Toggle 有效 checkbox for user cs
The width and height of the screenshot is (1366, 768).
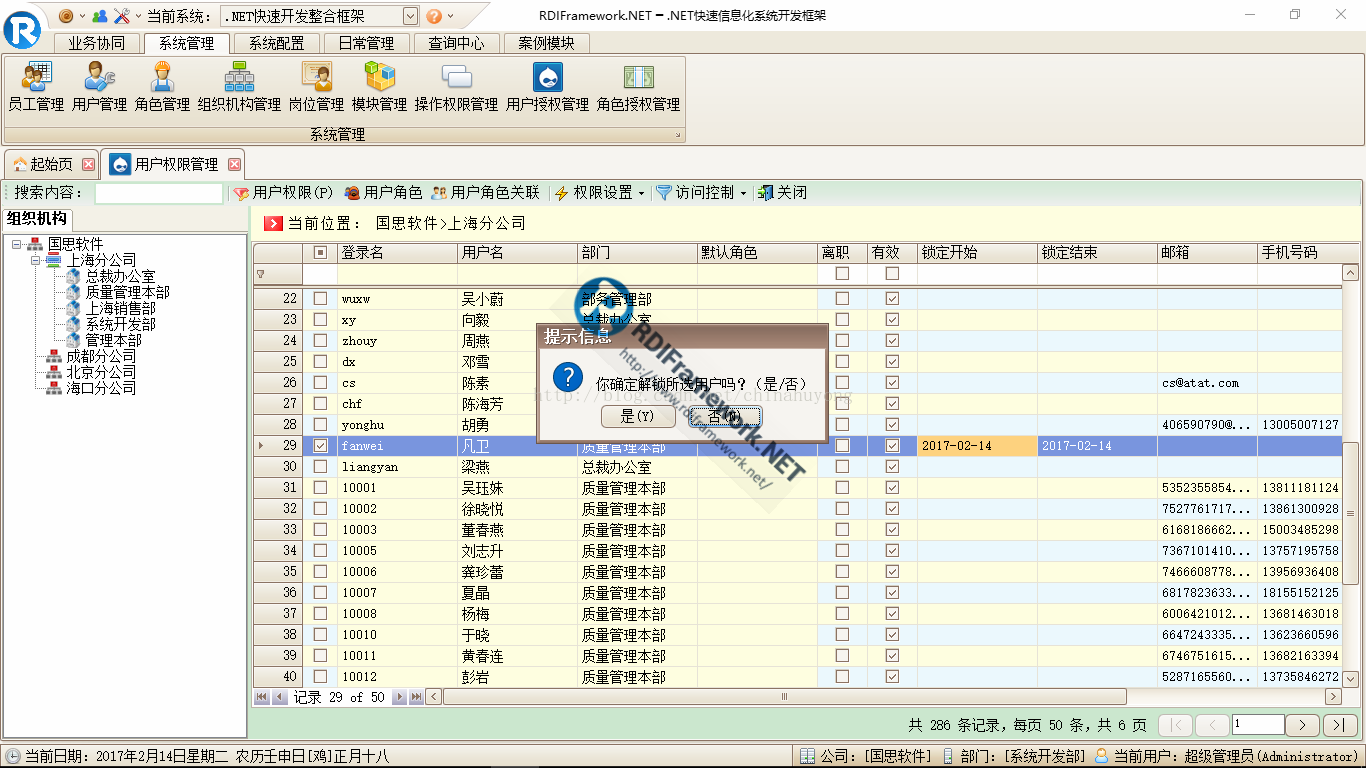coord(892,382)
